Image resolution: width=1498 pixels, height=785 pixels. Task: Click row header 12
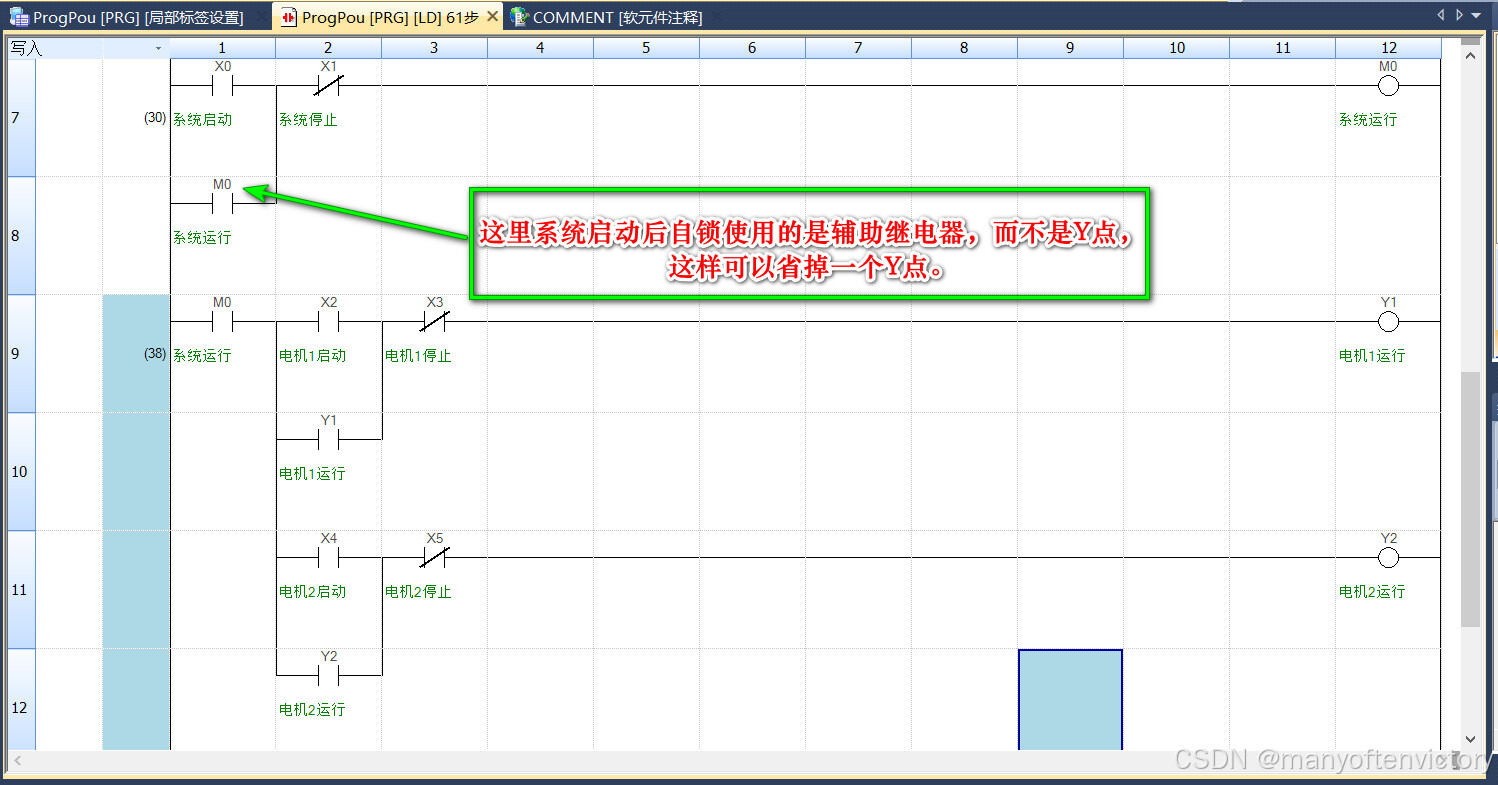[20, 707]
